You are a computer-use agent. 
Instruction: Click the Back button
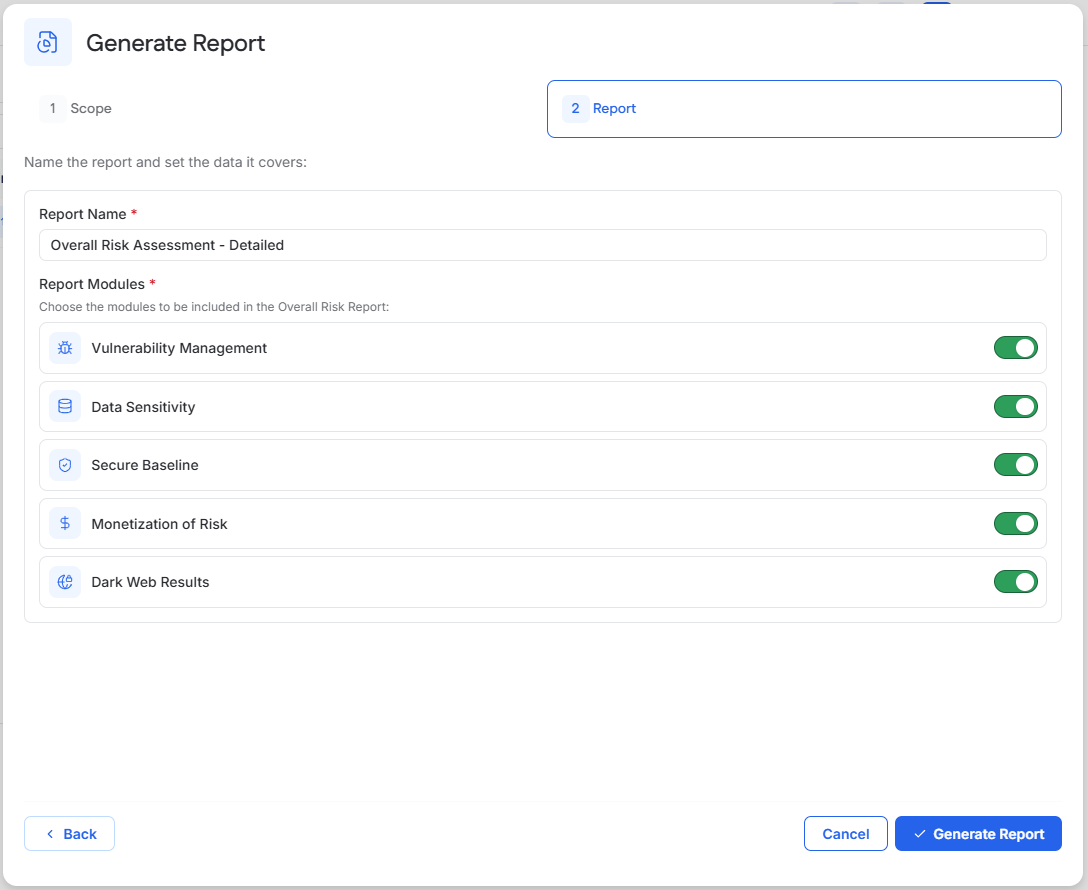pos(69,833)
